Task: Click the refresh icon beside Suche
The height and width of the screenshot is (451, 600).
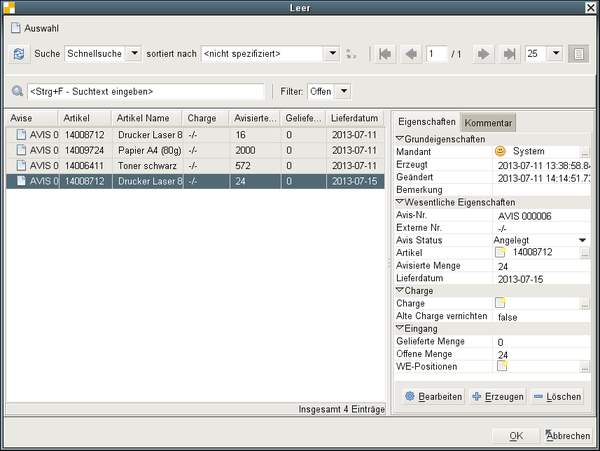Action: point(19,54)
